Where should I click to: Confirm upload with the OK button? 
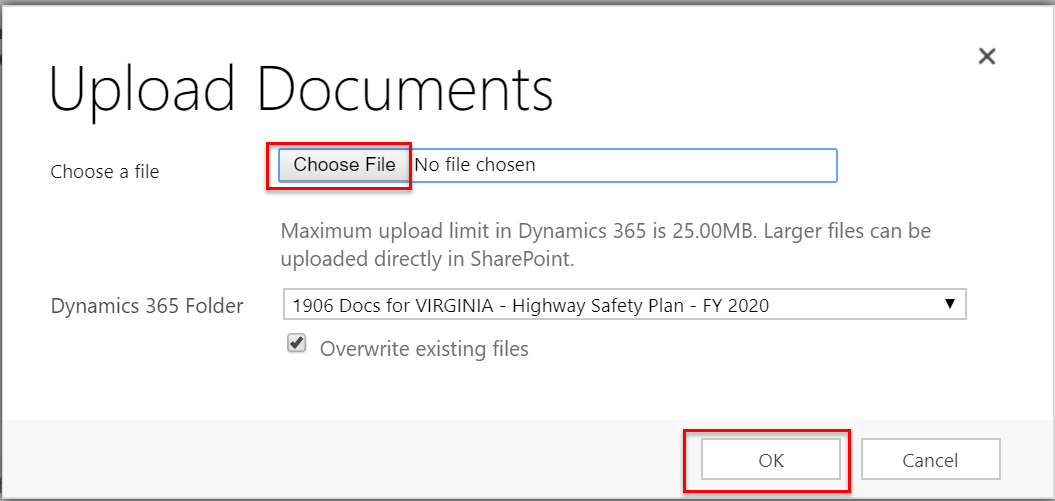[x=770, y=460]
